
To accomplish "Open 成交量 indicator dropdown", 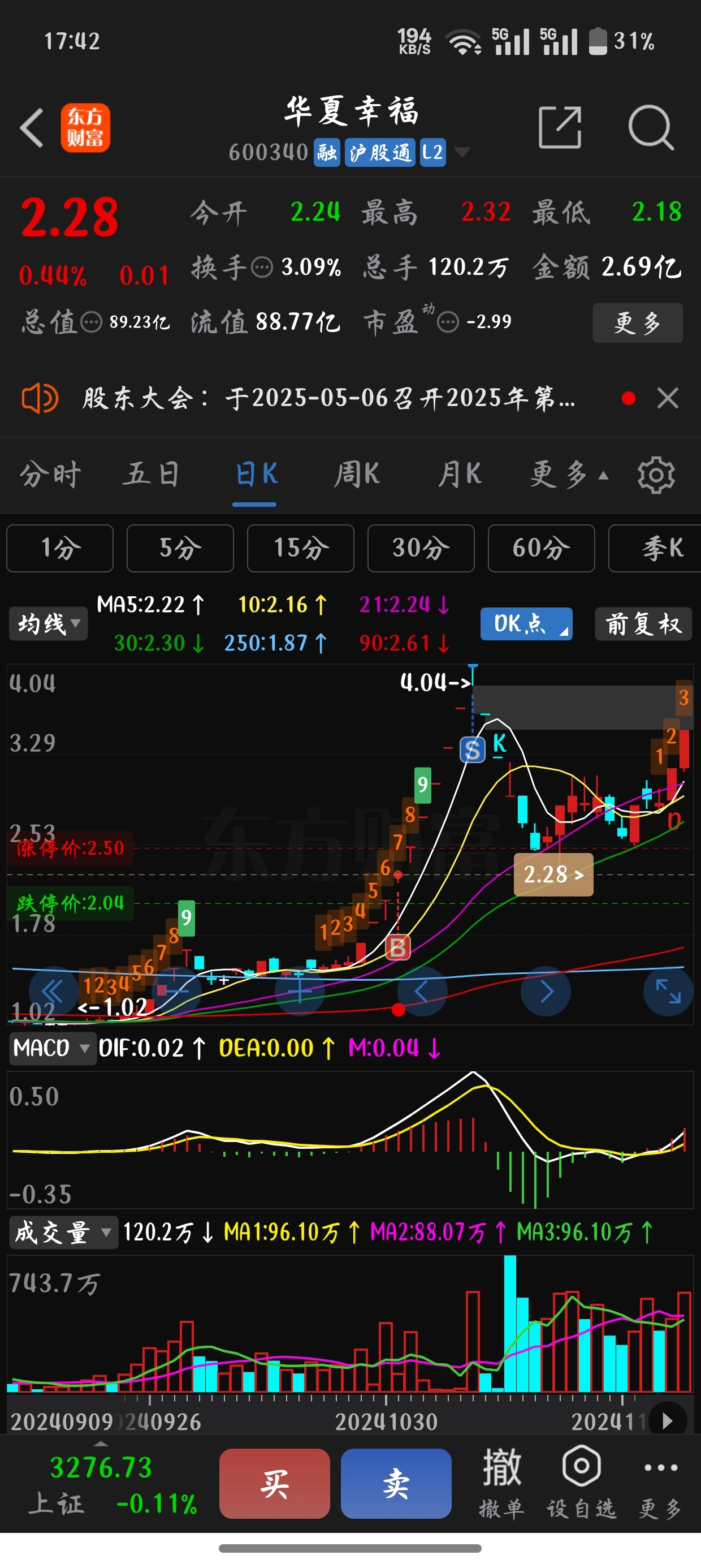I will tap(63, 1233).
